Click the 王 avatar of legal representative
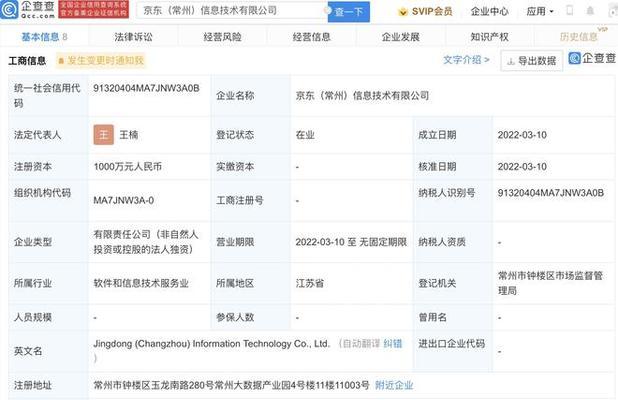Image resolution: width=618 pixels, height=400 pixels. click(x=104, y=135)
